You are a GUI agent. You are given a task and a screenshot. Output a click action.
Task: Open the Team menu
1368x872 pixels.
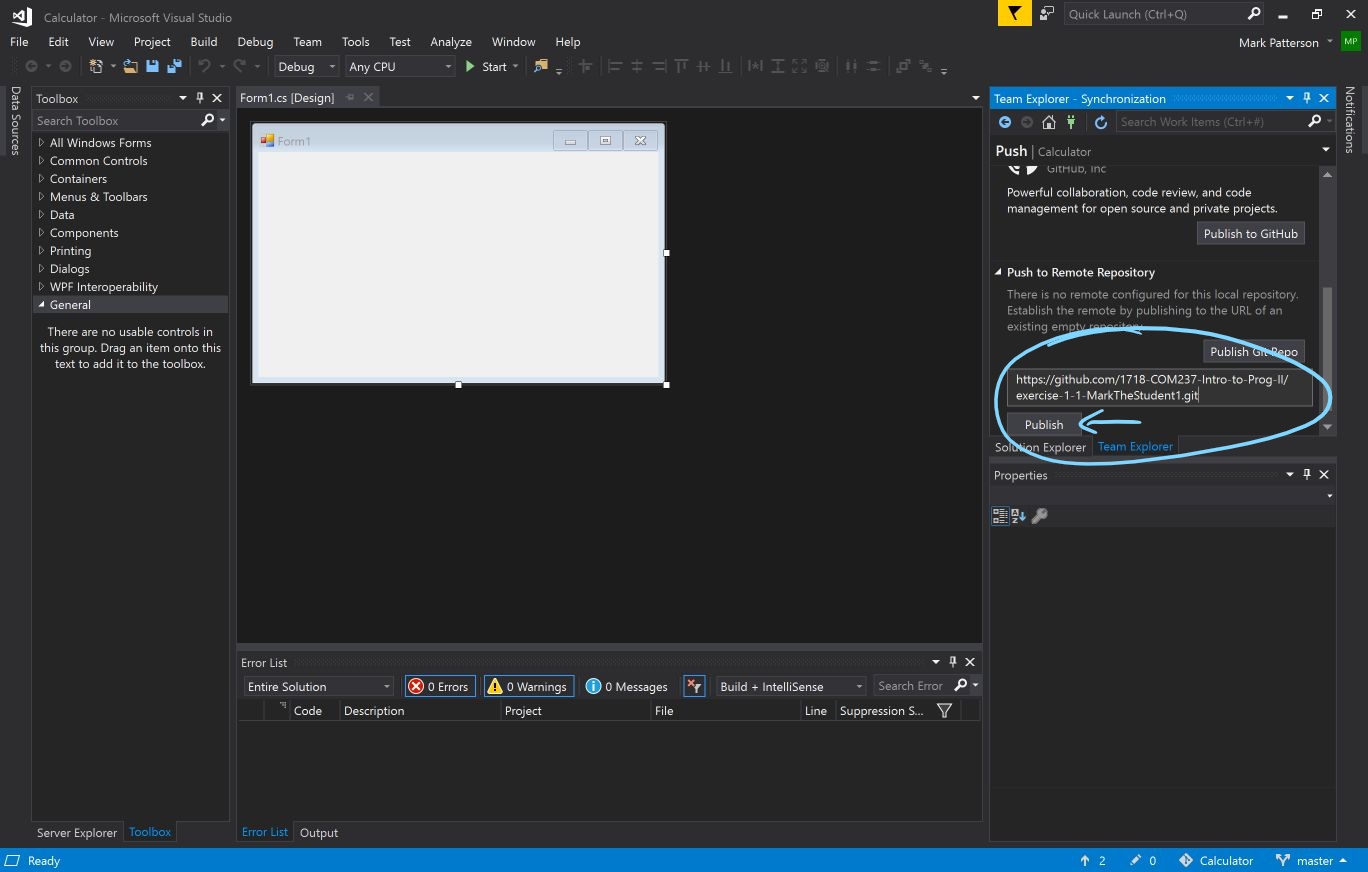click(x=307, y=42)
